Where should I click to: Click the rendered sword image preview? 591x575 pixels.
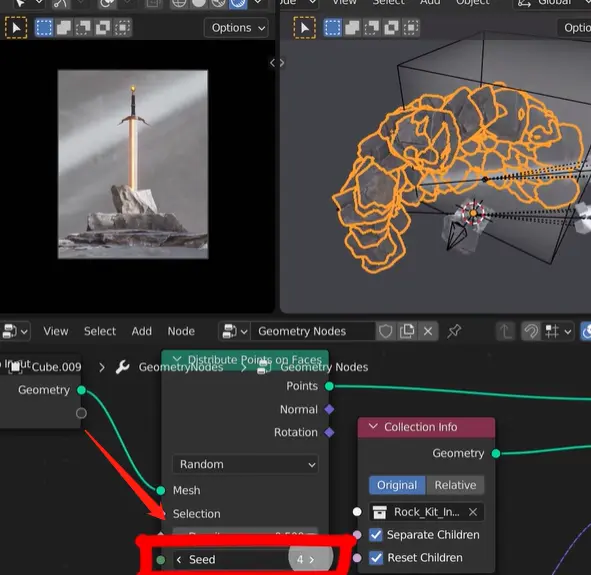(133, 164)
